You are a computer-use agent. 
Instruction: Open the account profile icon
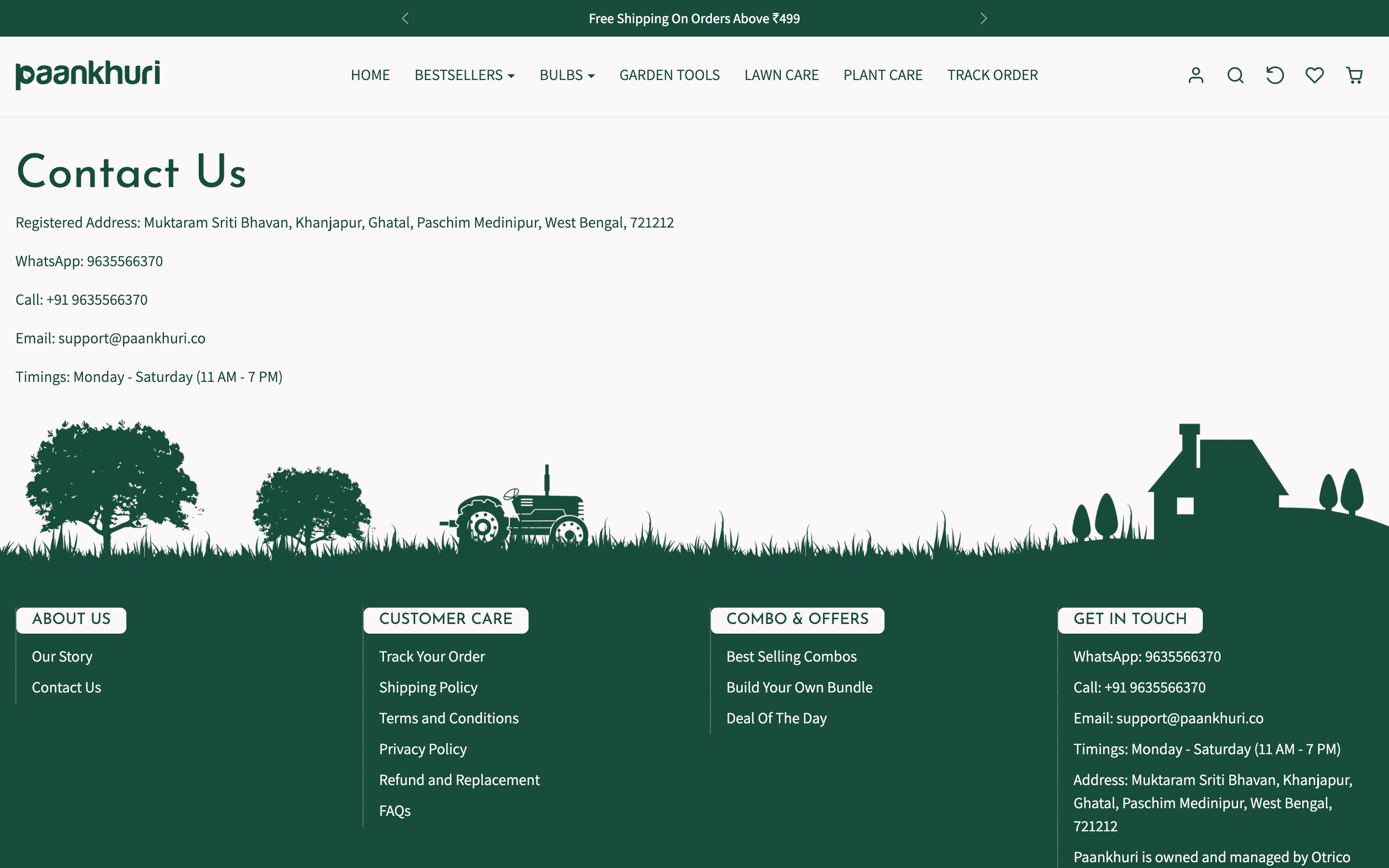pos(1196,75)
